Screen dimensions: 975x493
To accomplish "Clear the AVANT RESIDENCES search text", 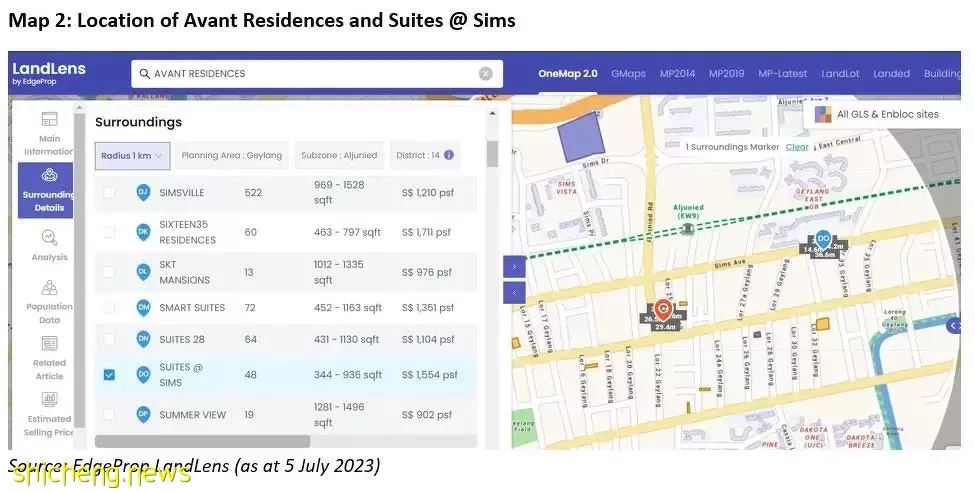I will 486,73.
